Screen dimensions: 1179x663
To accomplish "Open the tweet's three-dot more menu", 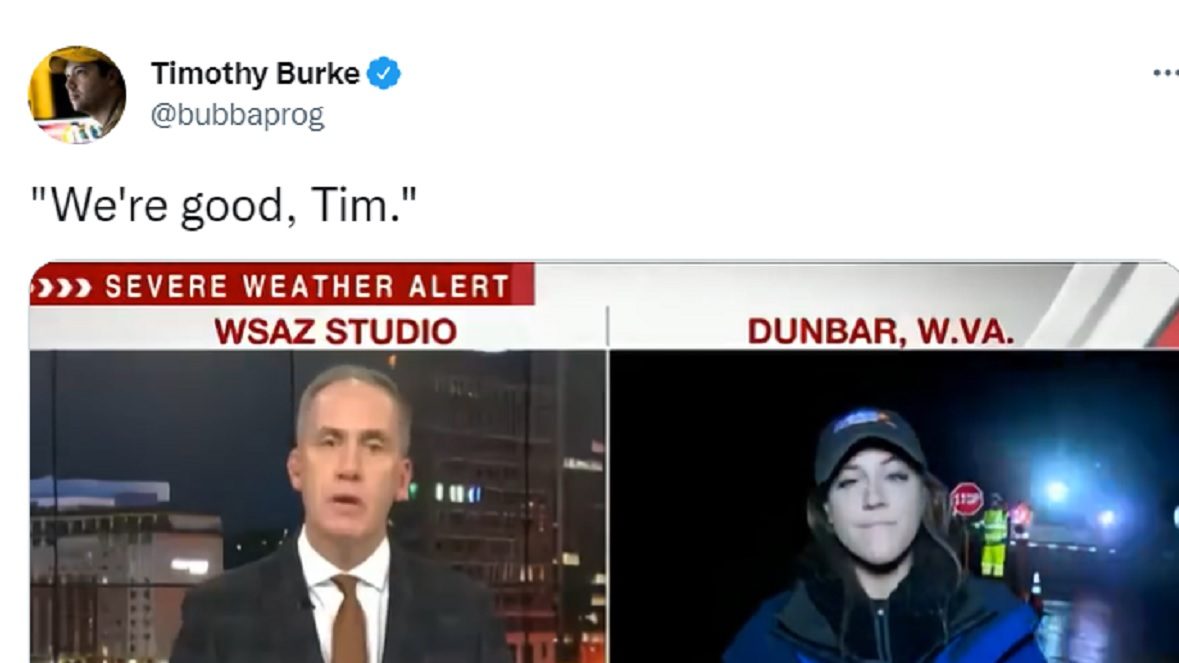I will (1165, 73).
